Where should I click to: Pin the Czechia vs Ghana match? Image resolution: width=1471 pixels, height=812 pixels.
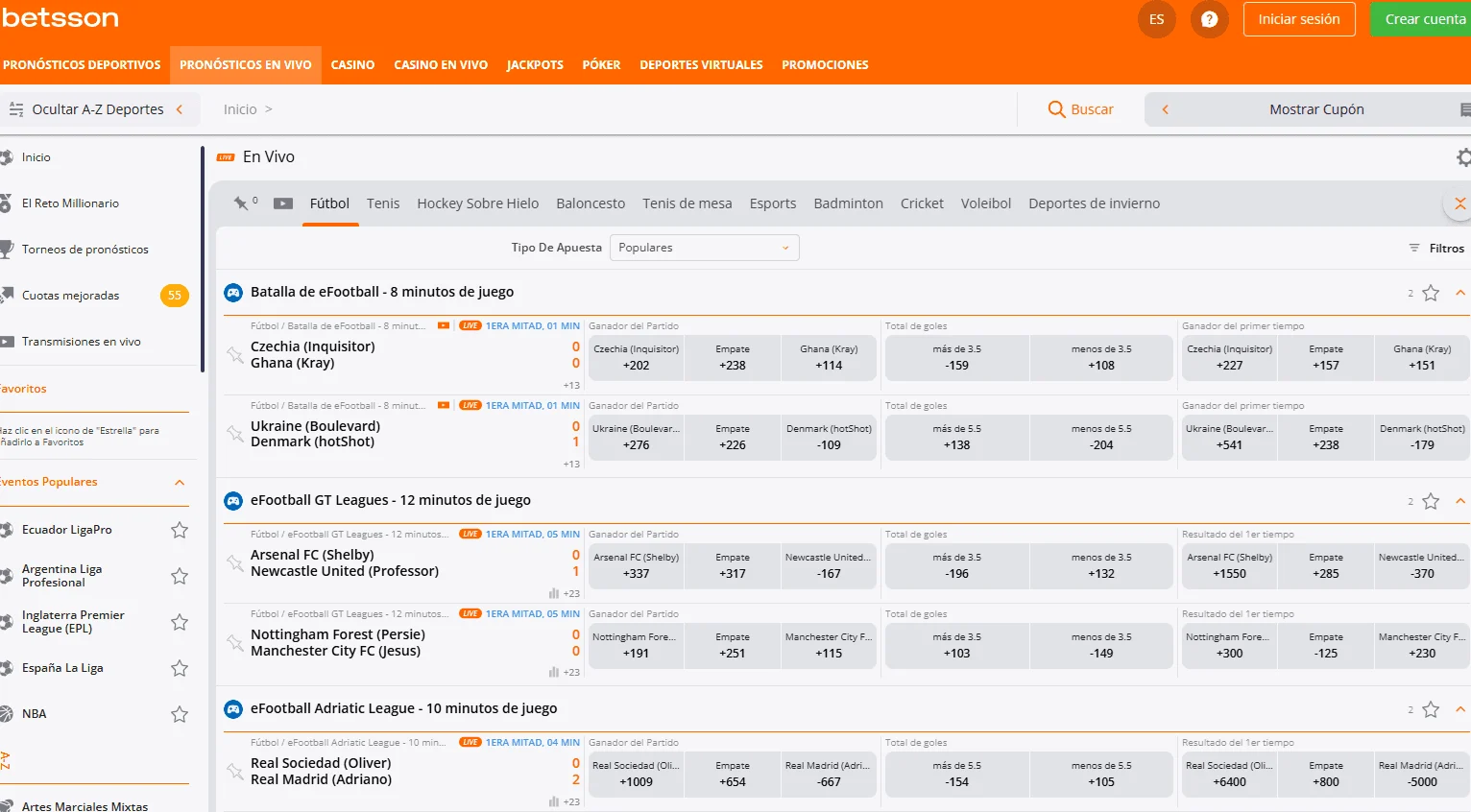pyautogui.click(x=234, y=354)
